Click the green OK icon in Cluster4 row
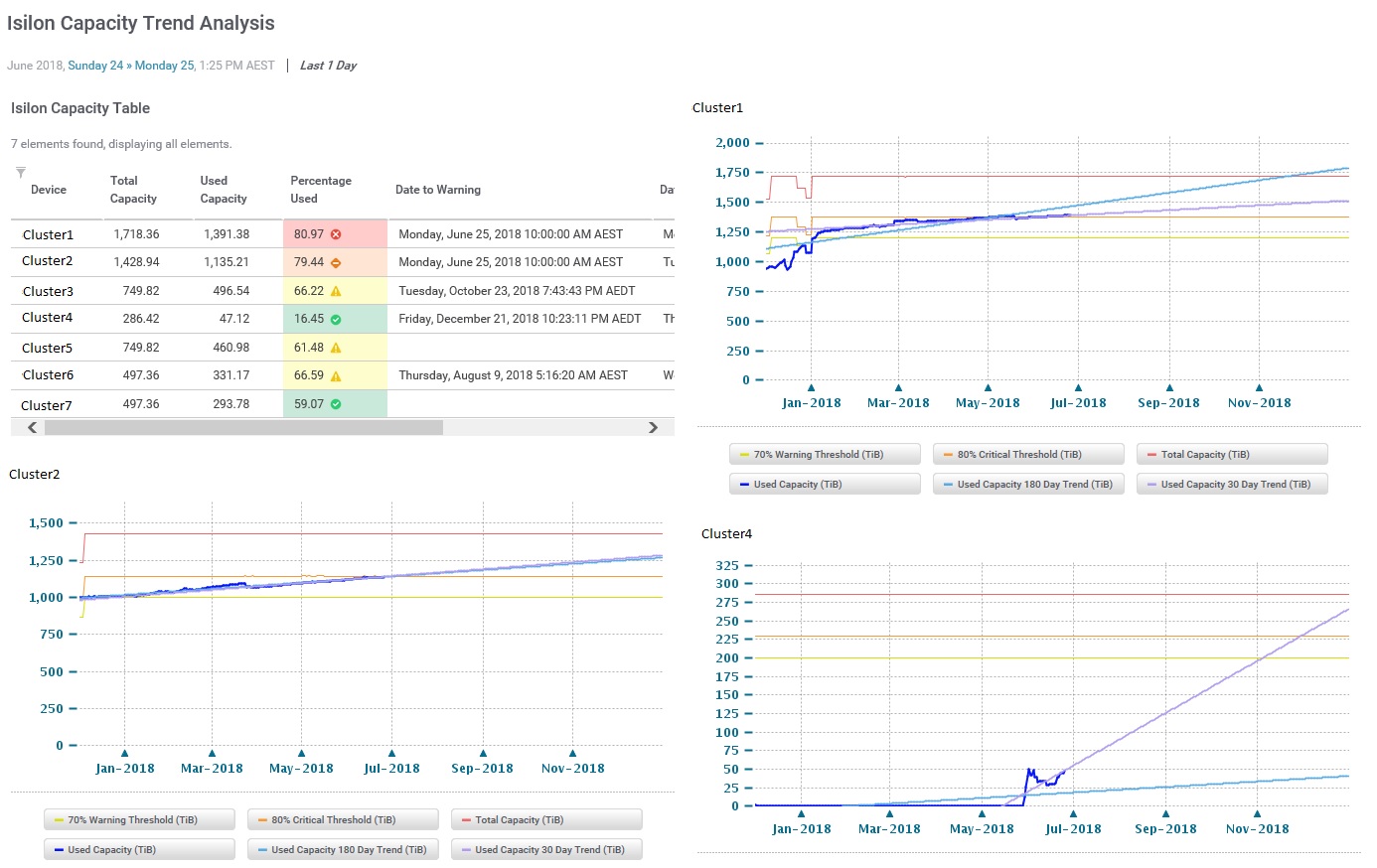Viewport: 1377px width, 868px height. [x=336, y=319]
